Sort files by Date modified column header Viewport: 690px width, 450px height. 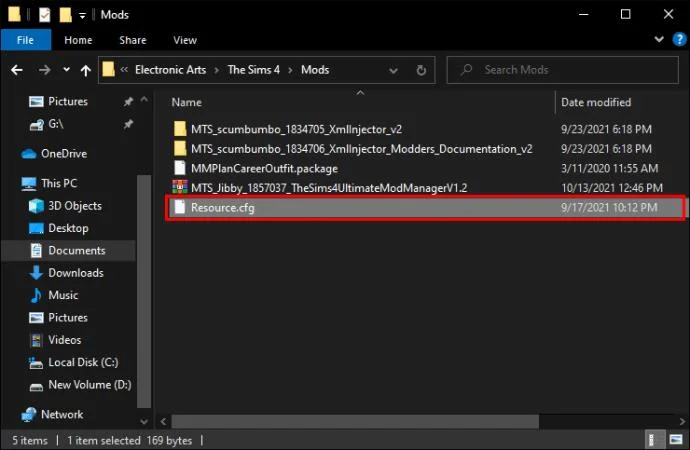[596, 102]
